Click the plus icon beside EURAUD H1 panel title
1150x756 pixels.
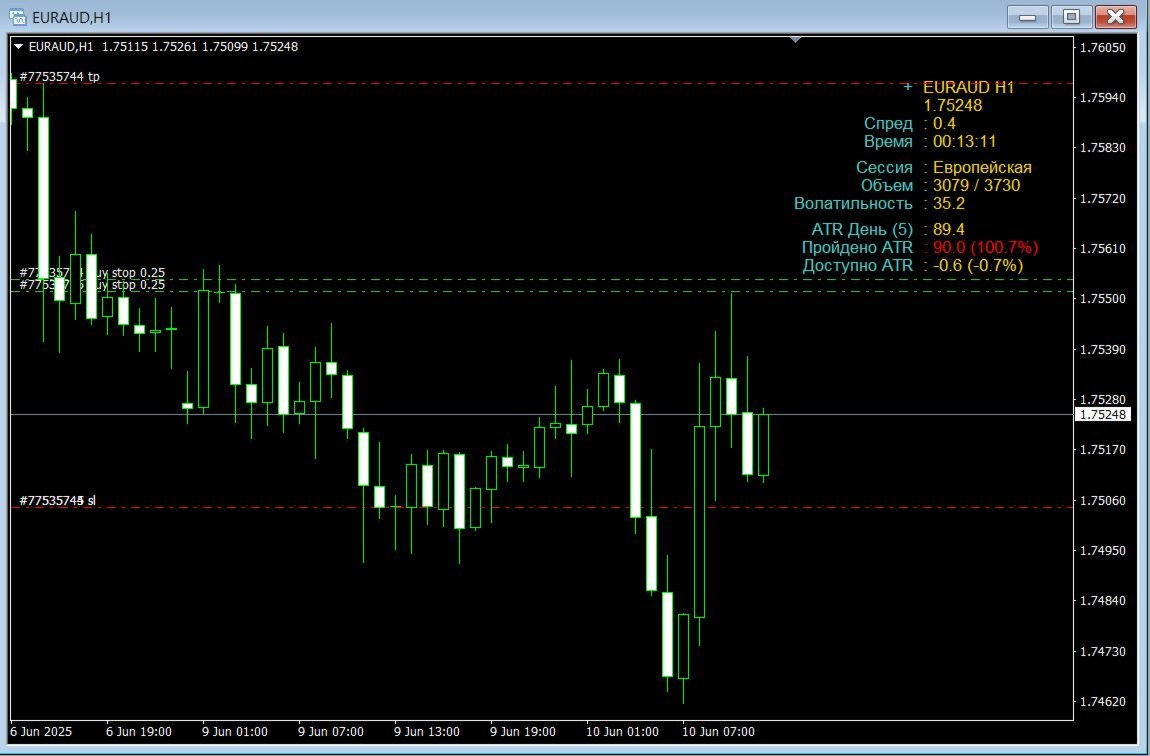tap(908, 88)
